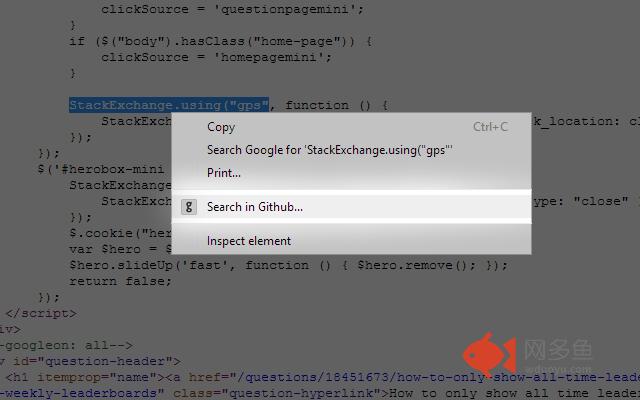Screen dimensions: 640x400
Task: Click the highlighted StackExchange.using("gps" text
Action: pos(169,105)
